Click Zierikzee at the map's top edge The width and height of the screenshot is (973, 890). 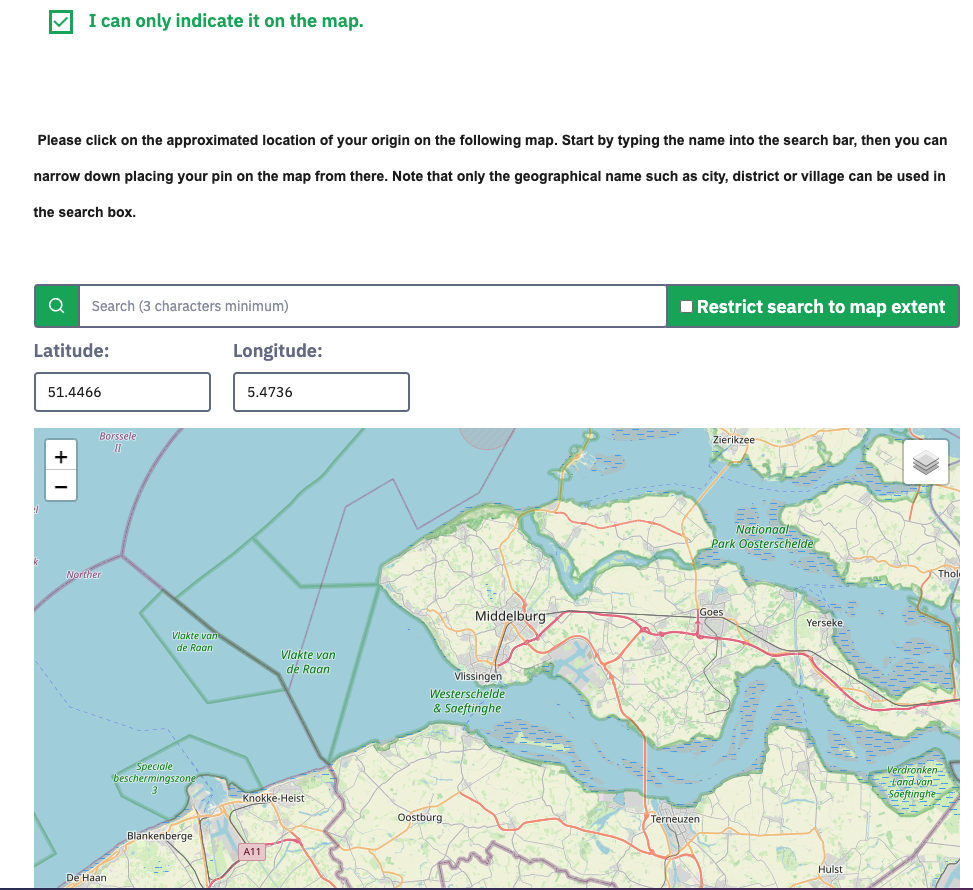point(733,439)
